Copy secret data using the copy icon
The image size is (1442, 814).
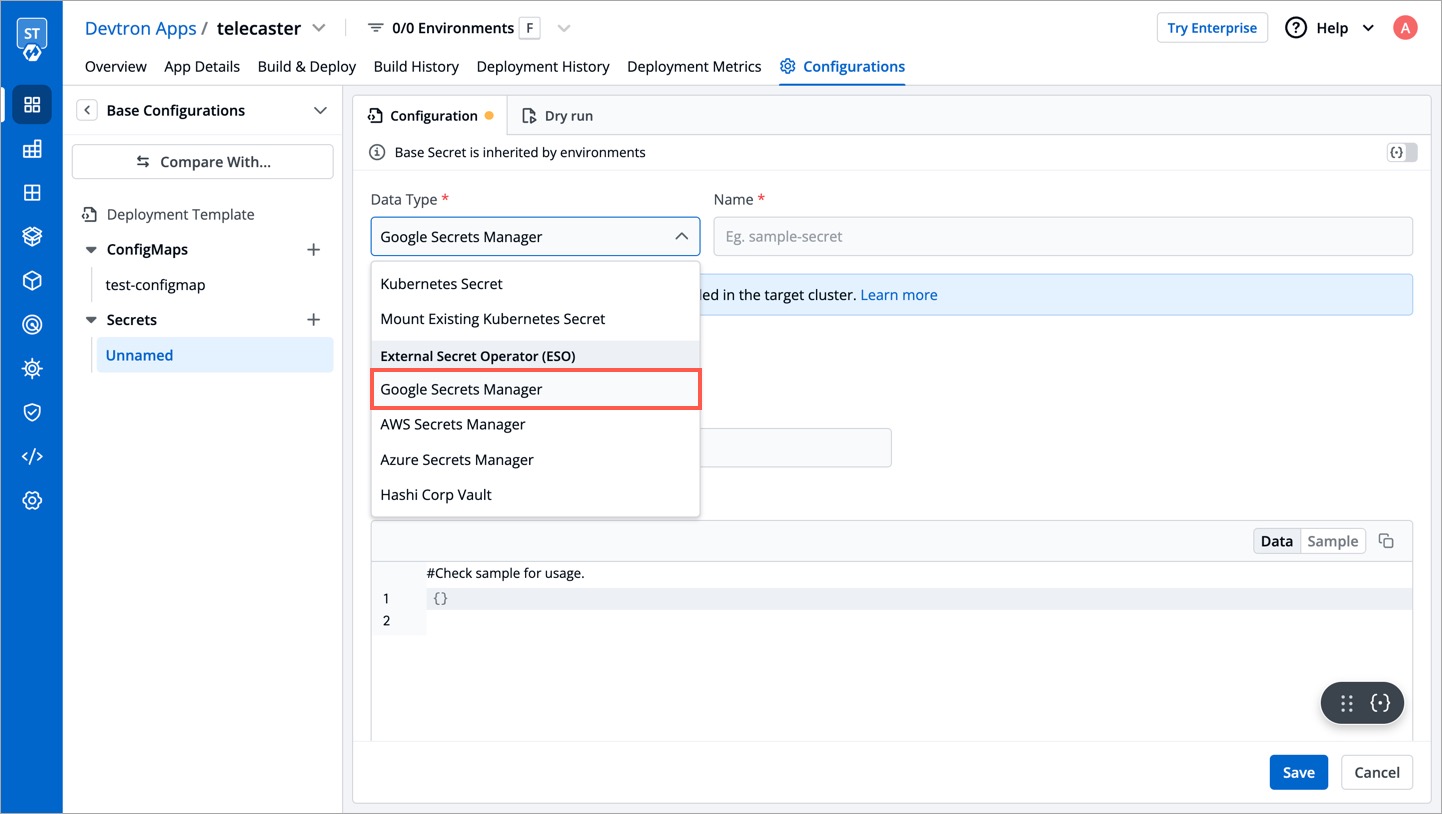click(1387, 540)
